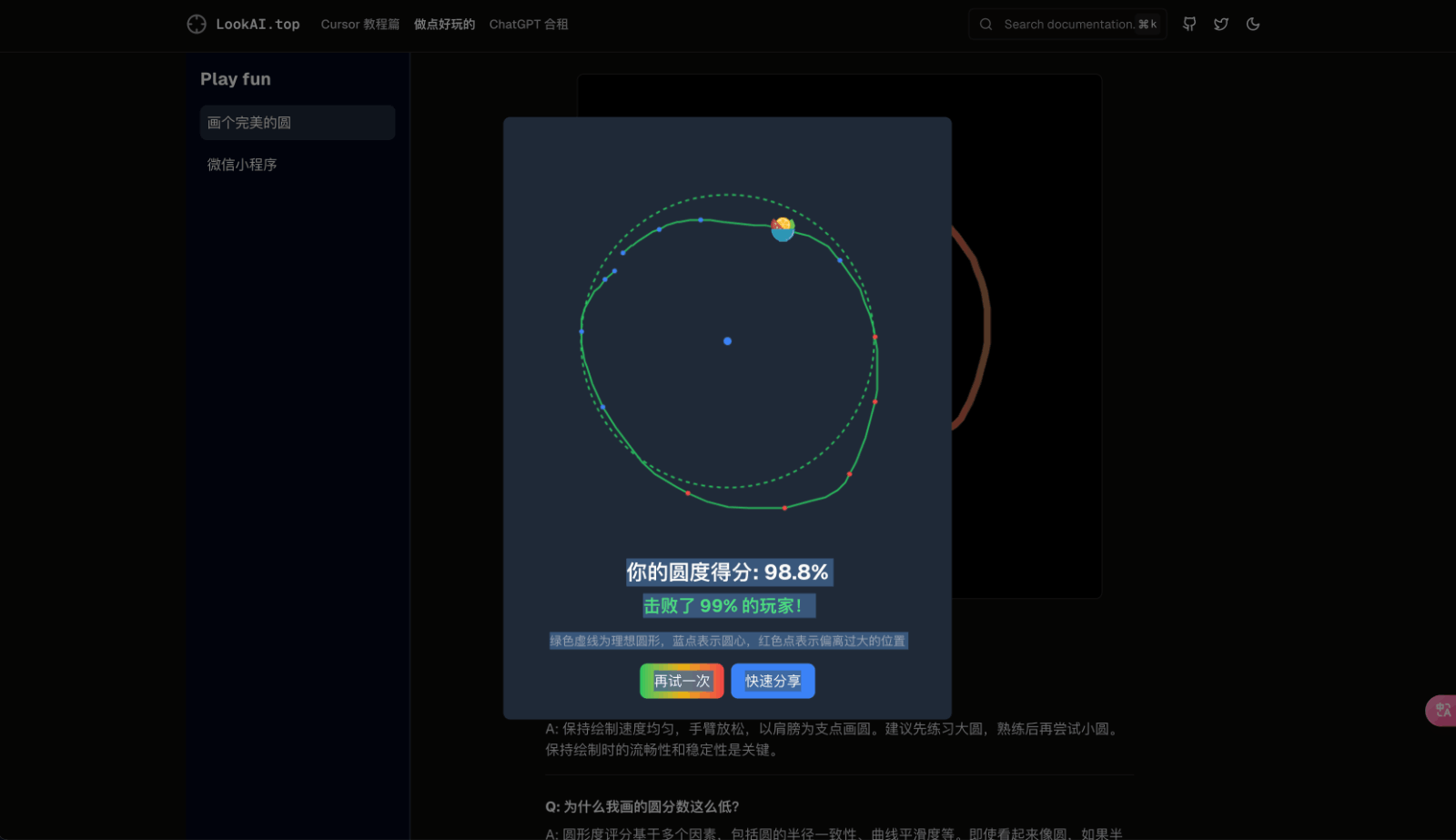Toggle dark mode with the moon icon
This screenshot has width=1456, height=840.
1253,25
